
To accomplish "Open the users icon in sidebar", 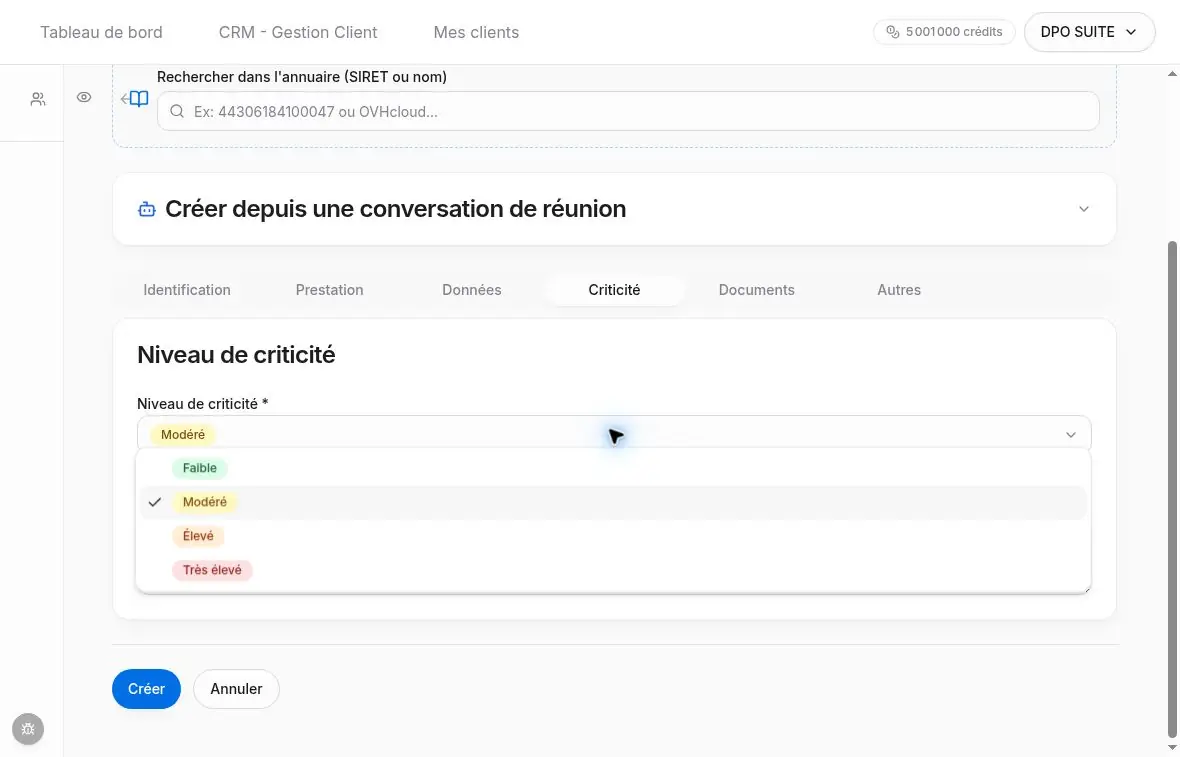I will click(x=38, y=99).
